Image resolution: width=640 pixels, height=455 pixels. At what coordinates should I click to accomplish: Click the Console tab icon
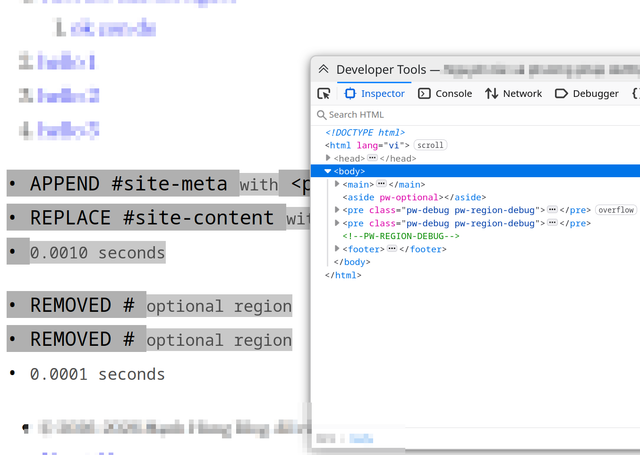tap(424, 94)
